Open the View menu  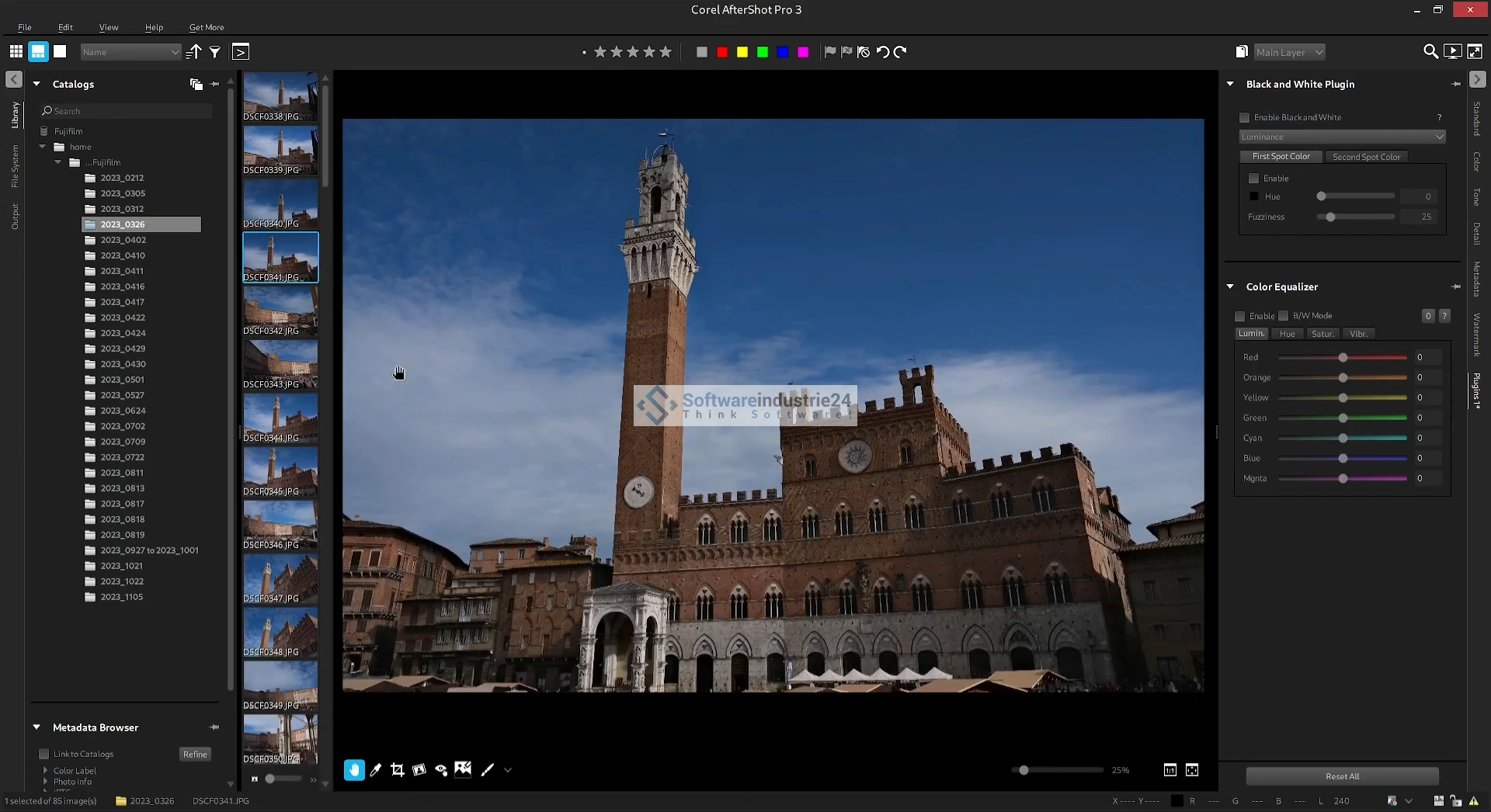(109, 27)
